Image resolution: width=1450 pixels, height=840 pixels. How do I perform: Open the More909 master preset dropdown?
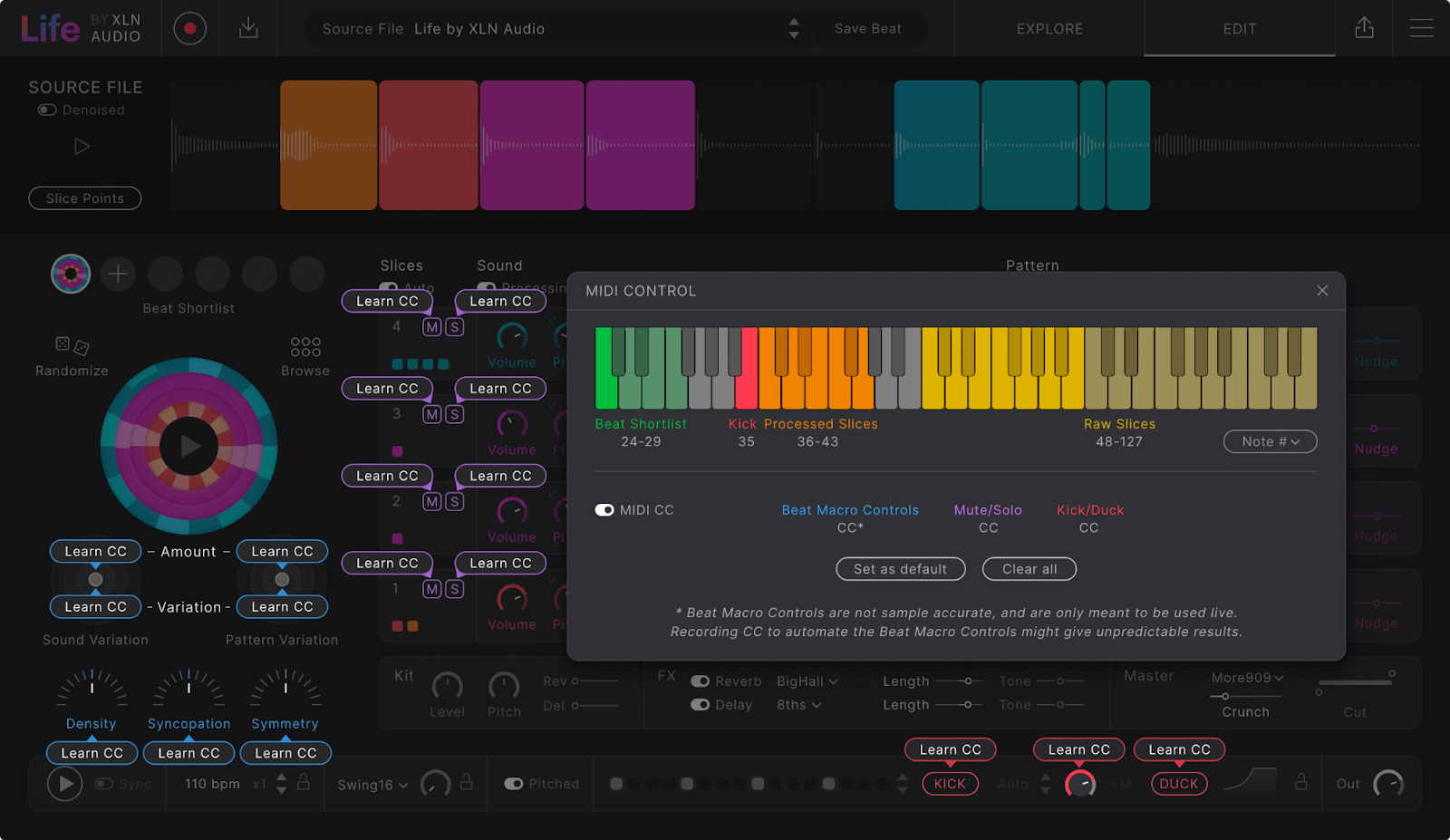point(1248,678)
